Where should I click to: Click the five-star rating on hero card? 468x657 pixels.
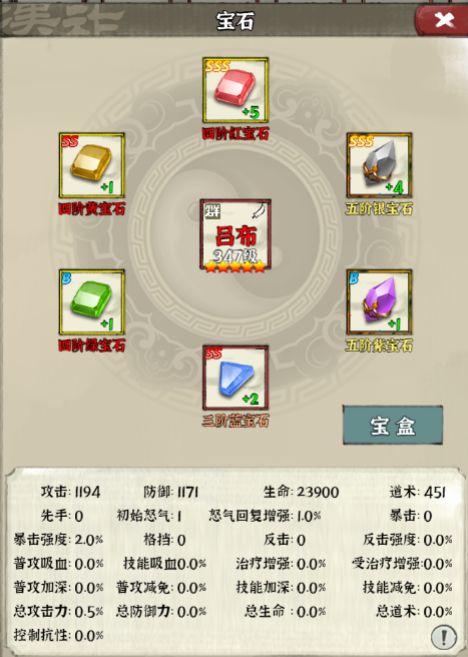[235, 266]
